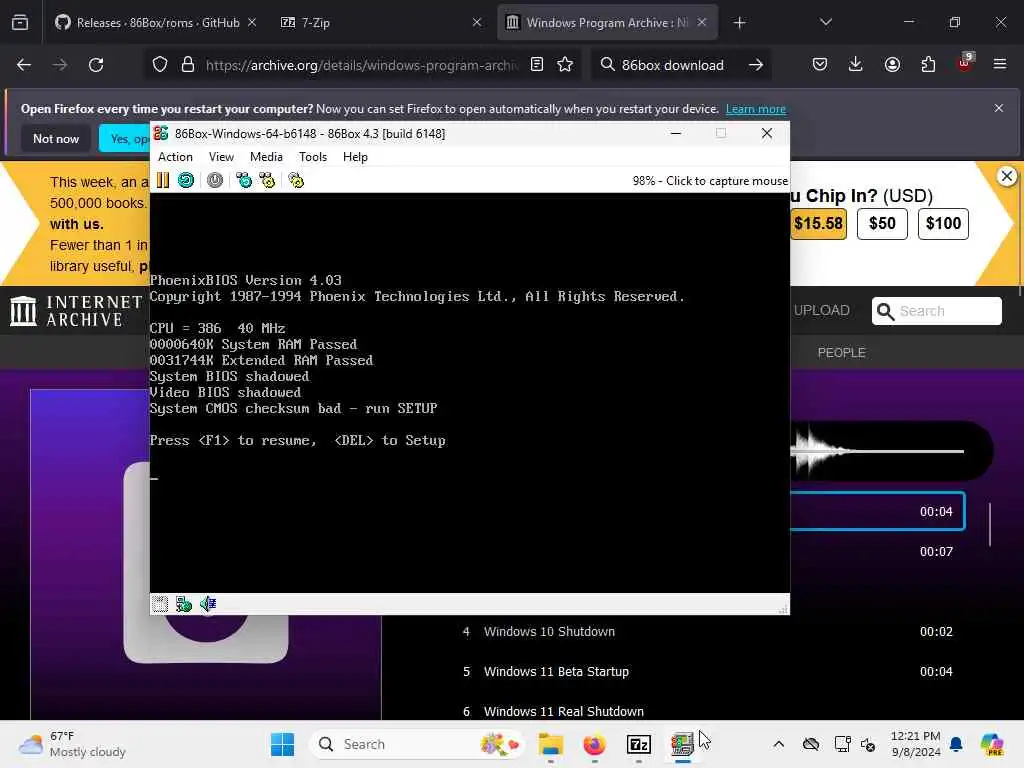This screenshot has width=1024, height=768.
Task: Select the highlighted 00:04 track
Action: (877, 511)
